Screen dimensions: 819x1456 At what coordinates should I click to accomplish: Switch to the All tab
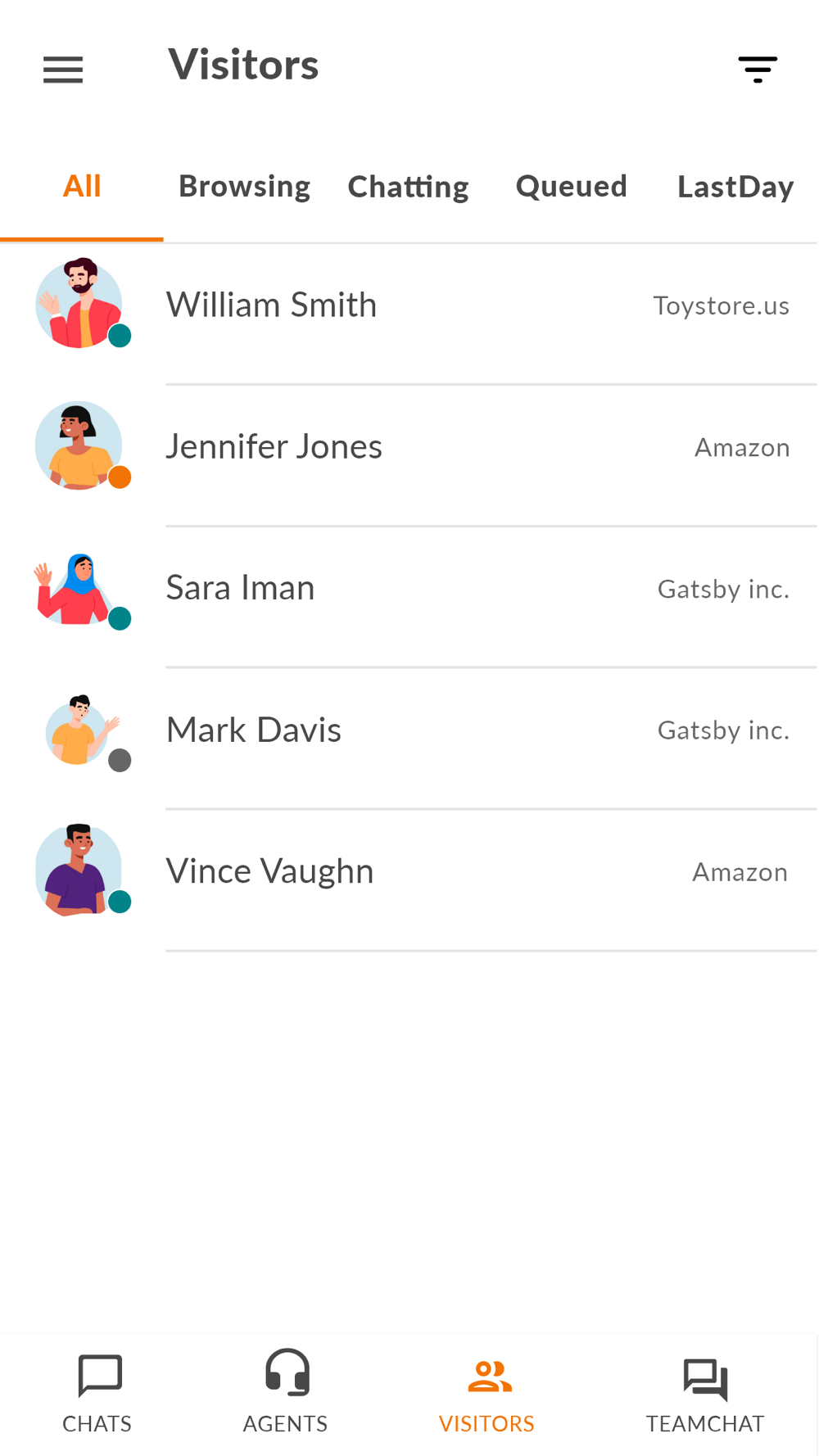(82, 187)
